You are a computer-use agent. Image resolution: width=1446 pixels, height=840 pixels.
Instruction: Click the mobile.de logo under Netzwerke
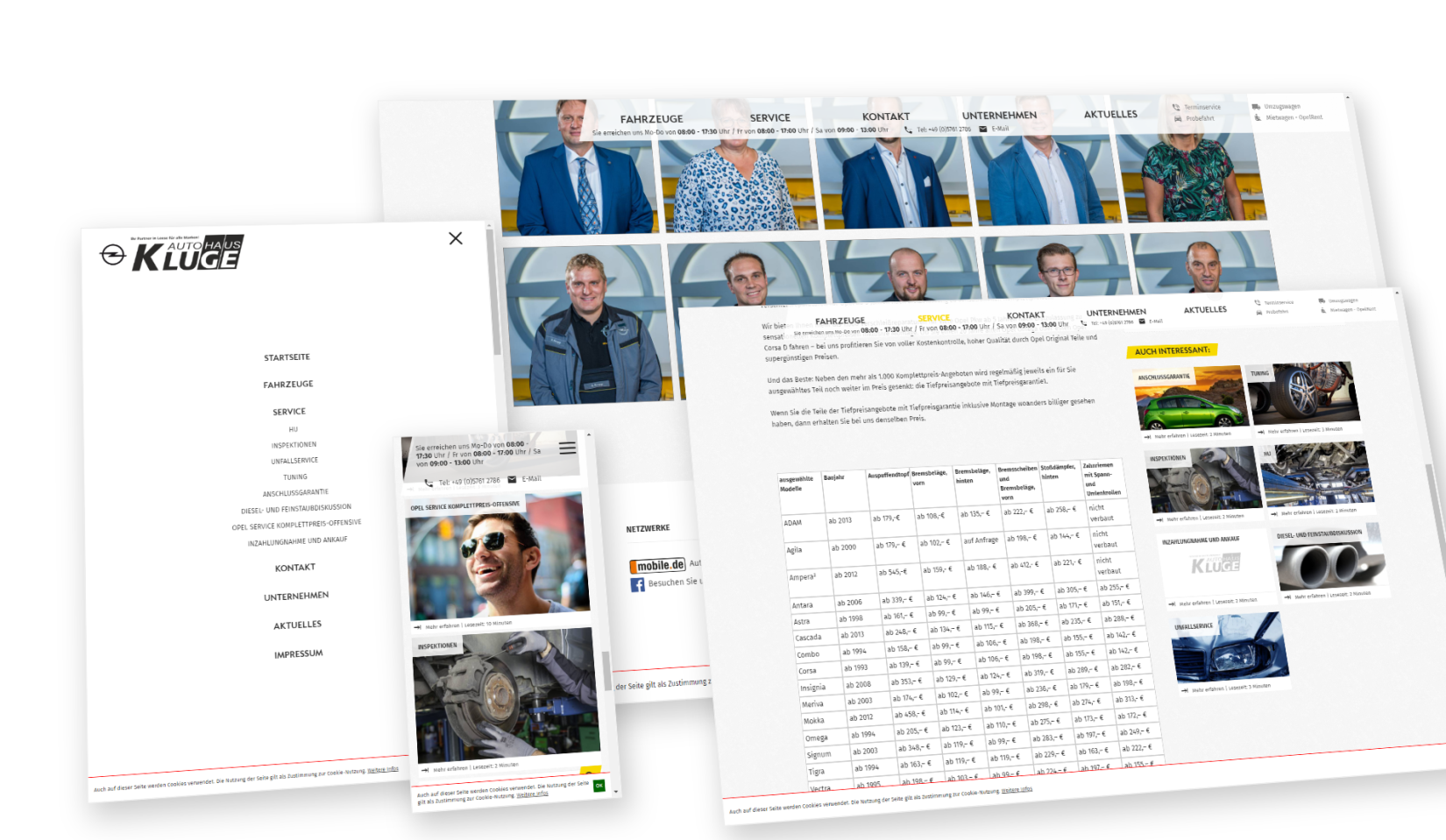tap(657, 566)
